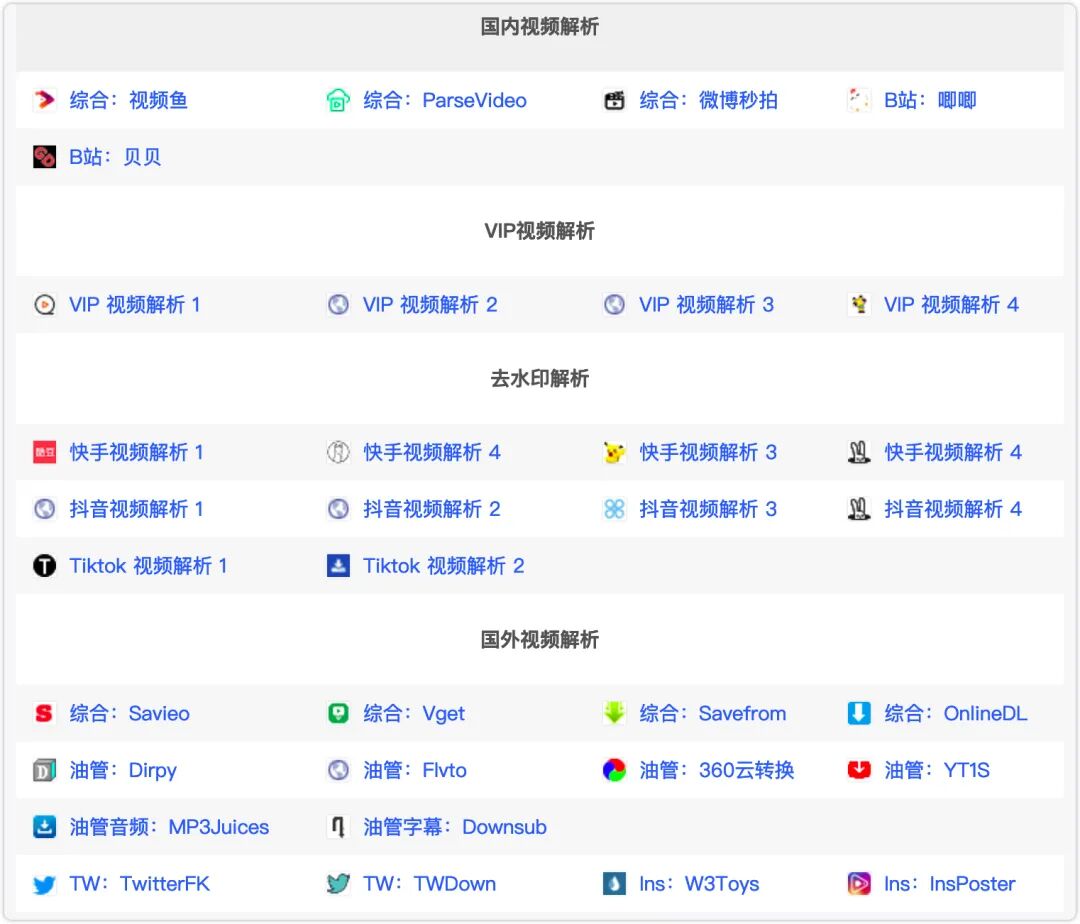
Task: Click the globe icon beside VIP 视频解析 3
Action: coord(614,304)
